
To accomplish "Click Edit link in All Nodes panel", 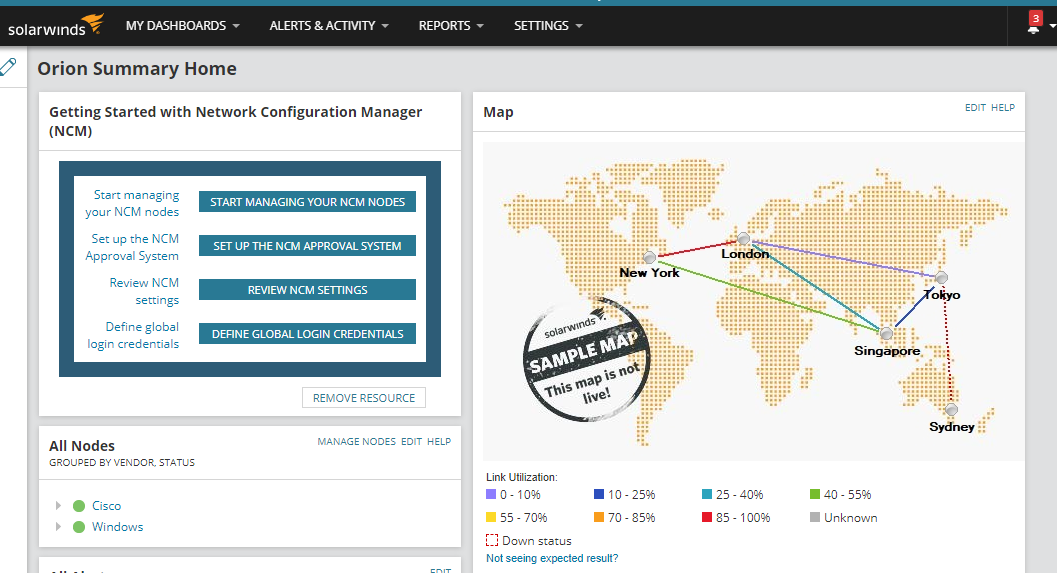I will point(411,442).
